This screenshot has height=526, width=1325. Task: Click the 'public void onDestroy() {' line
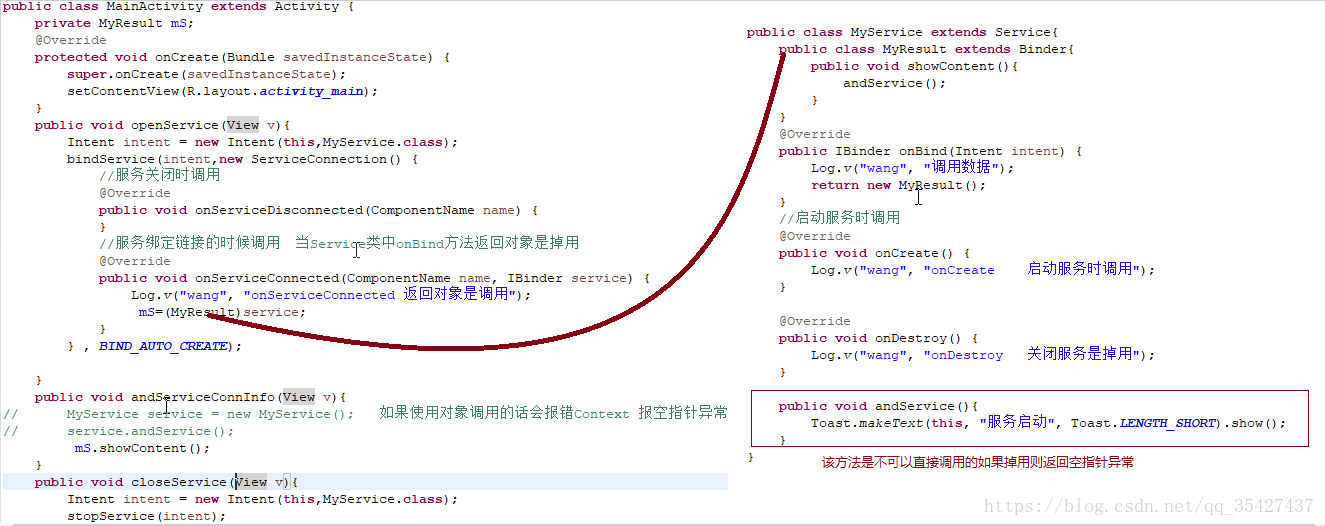pyautogui.click(x=878, y=338)
